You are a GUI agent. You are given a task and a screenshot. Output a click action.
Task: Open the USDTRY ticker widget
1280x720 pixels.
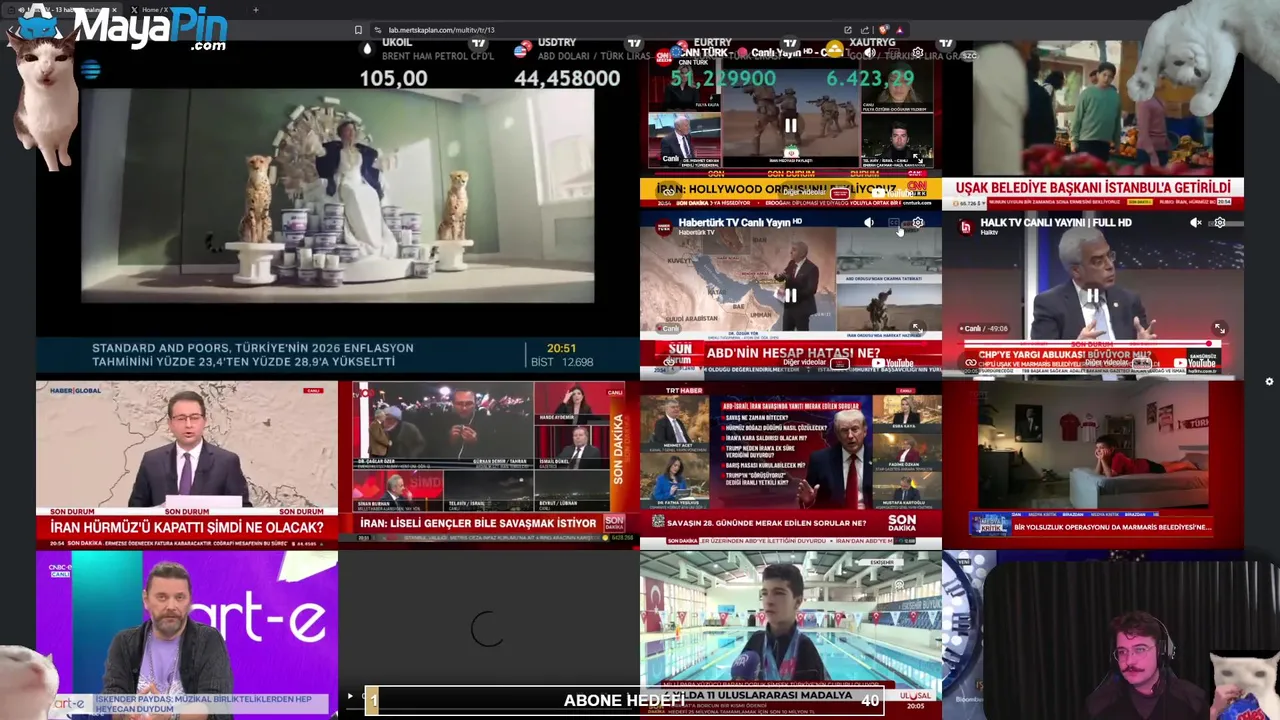580,65
